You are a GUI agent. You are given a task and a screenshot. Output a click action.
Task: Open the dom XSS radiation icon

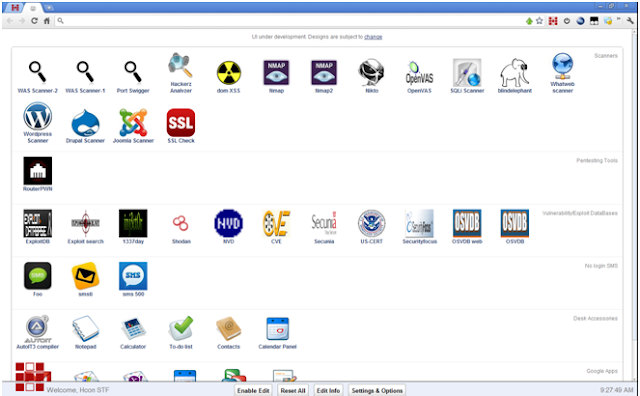(x=229, y=73)
